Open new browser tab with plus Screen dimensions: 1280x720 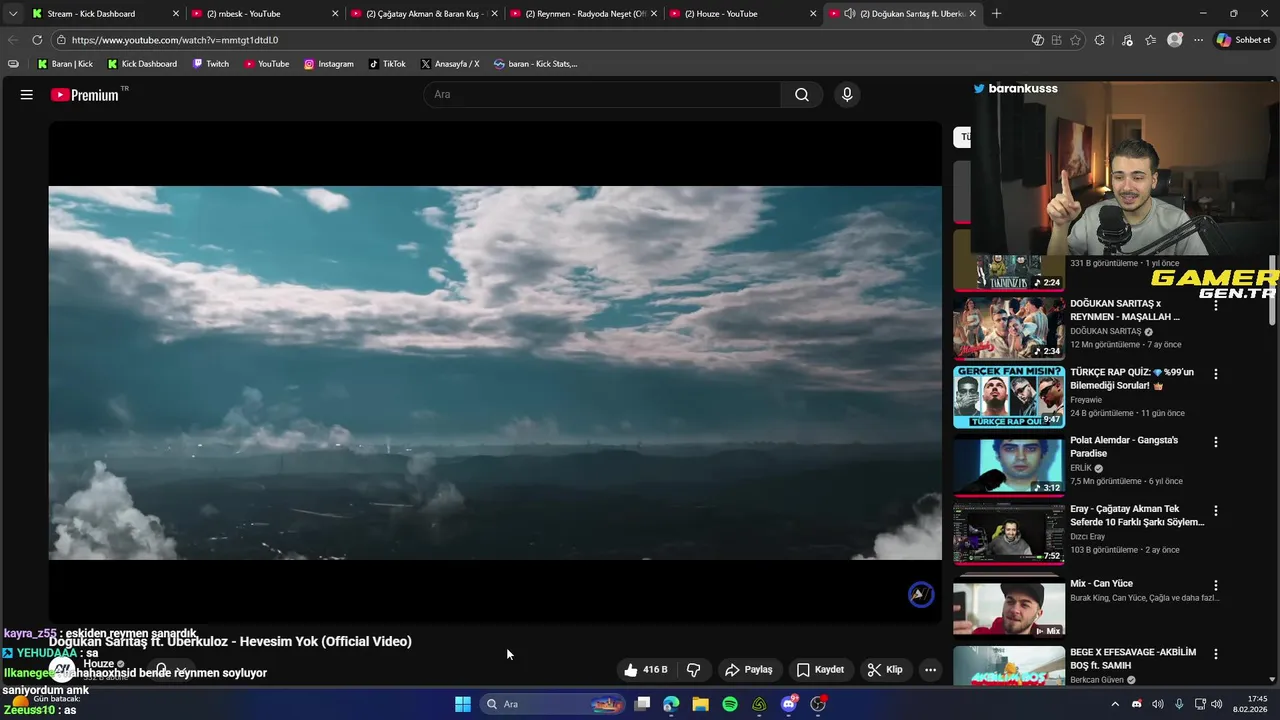996,14
